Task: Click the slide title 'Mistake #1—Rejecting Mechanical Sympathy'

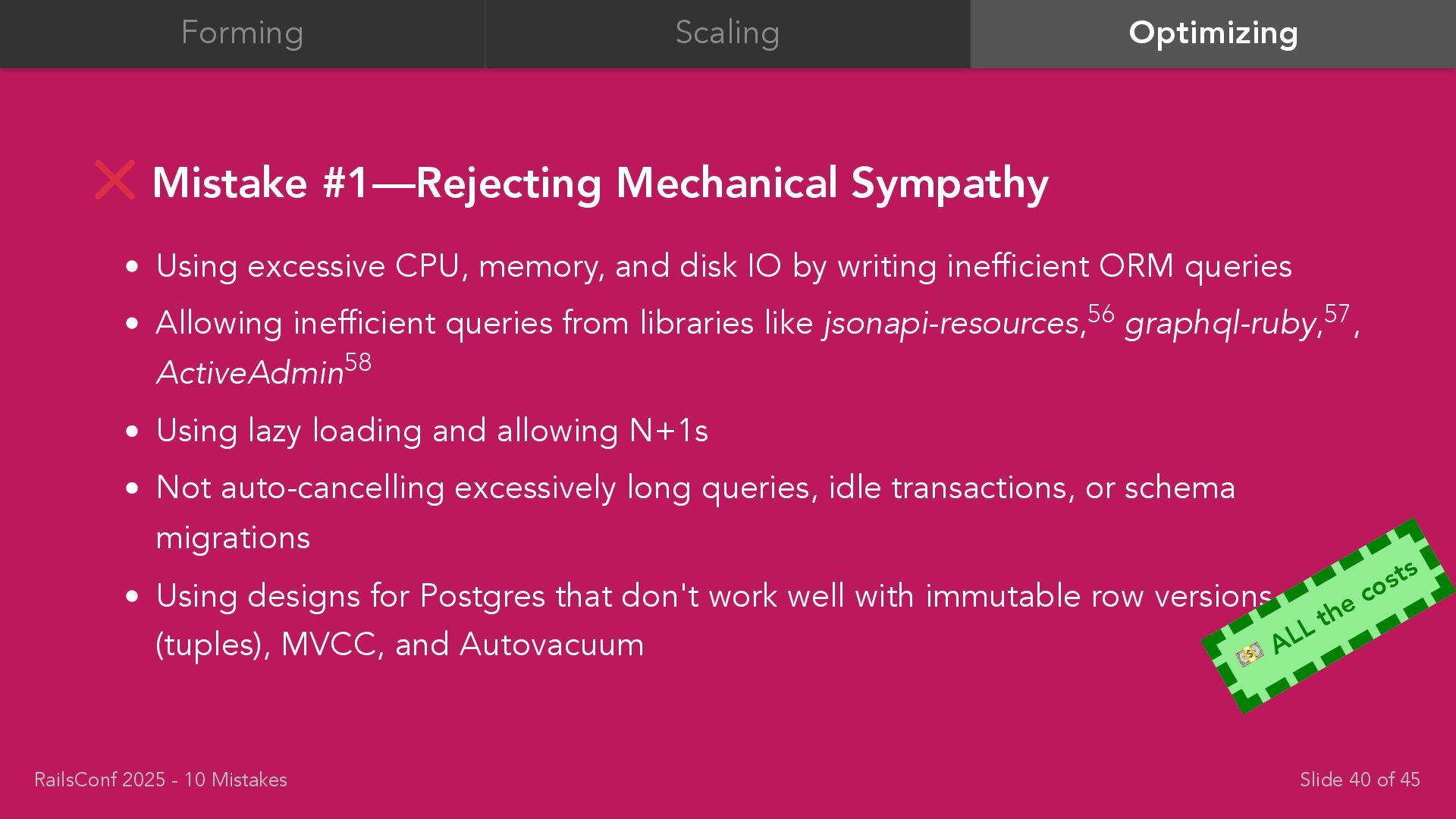Action: coord(601,183)
